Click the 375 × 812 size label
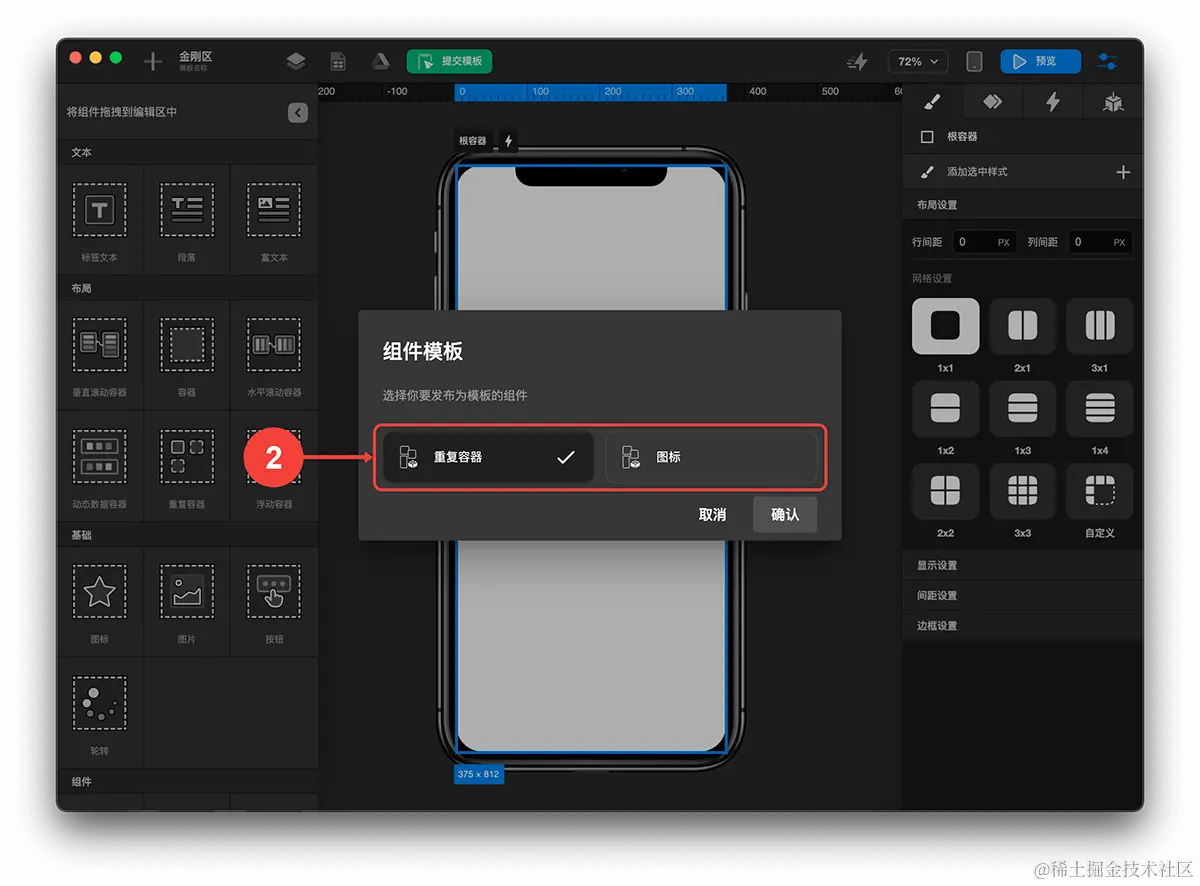This screenshot has height=886, width=1200. click(x=478, y=774)
